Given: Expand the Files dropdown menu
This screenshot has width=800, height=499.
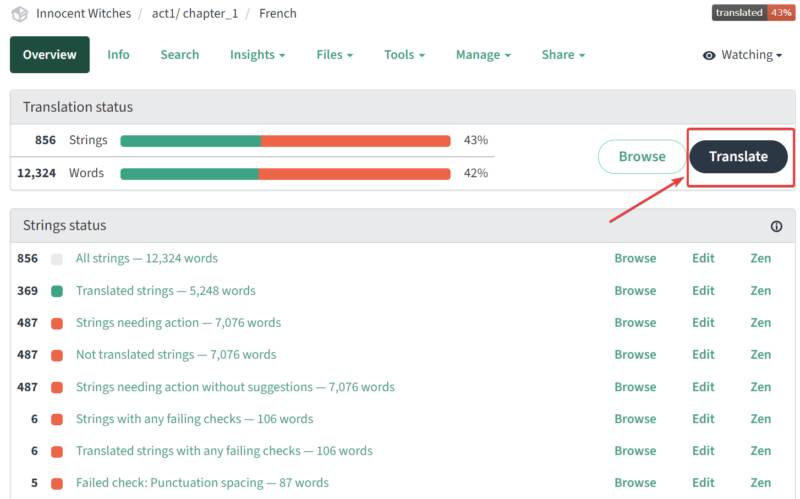Looking at the screenshot, I should pyautogui.click(x=335, y=55).
